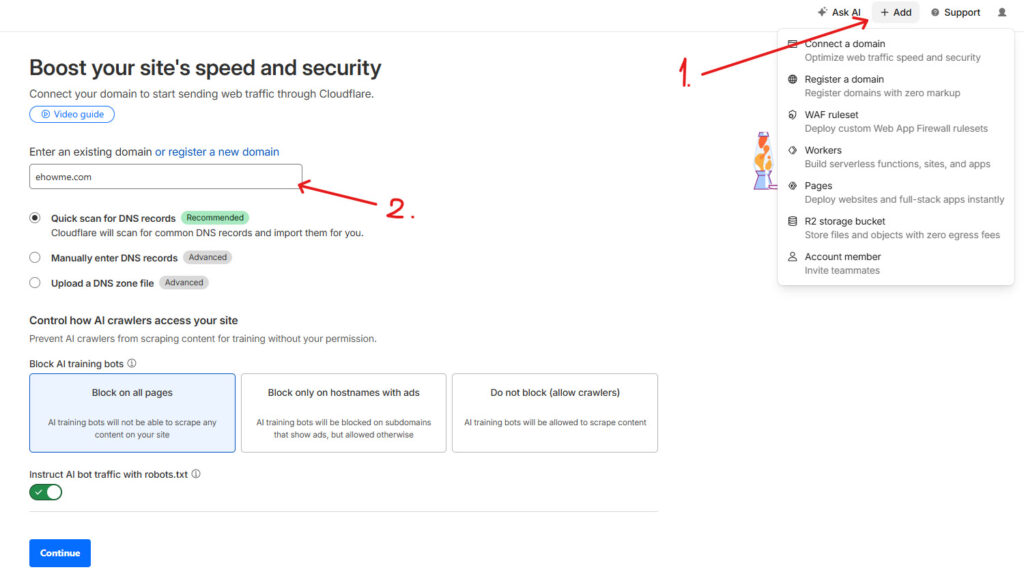Select Quick scan for DNS records
The image size is (1024, 587).
tap(35, 218)
